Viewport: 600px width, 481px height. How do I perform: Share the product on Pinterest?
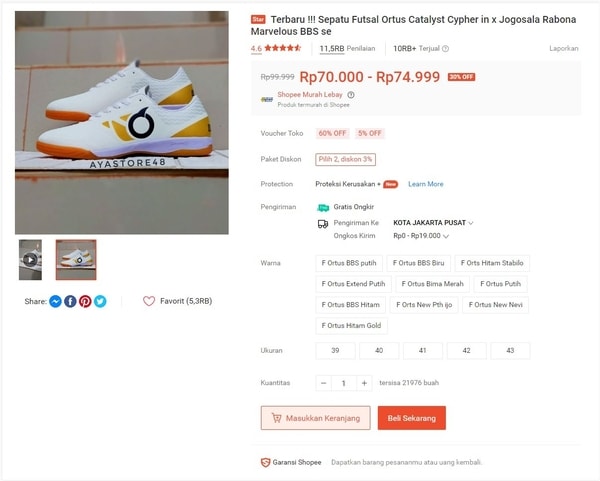tap(85, 302)
